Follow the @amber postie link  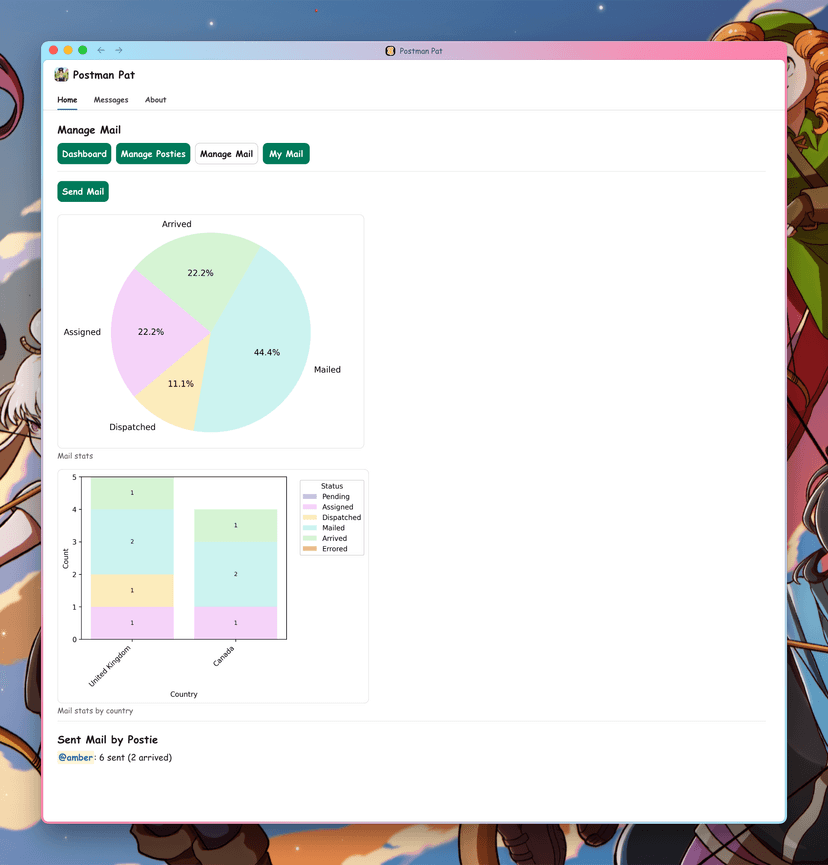click(76, 758)
